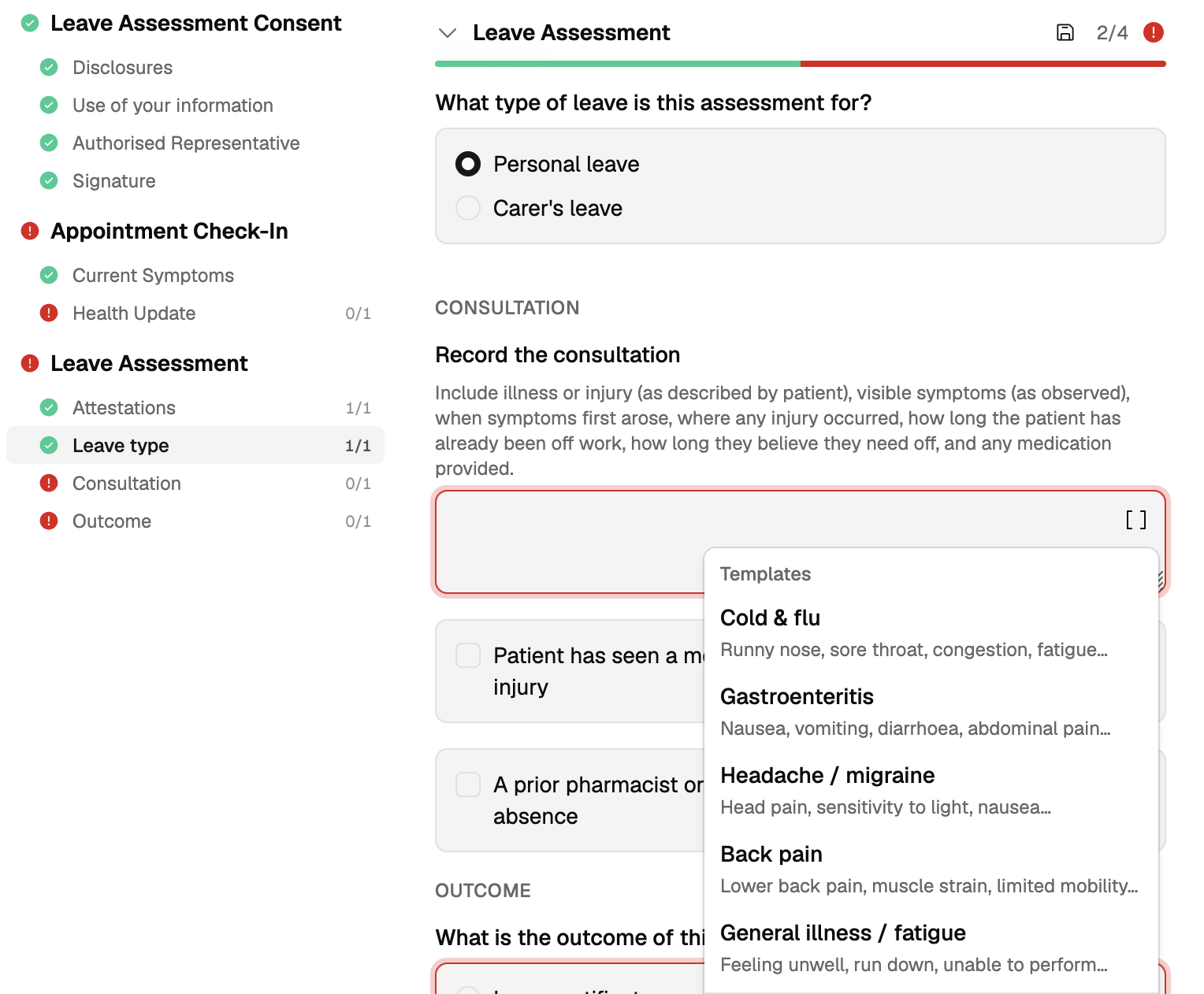Open templates via the brackets icon
Screen dimensions: 1204x994
click(1135, 520)
